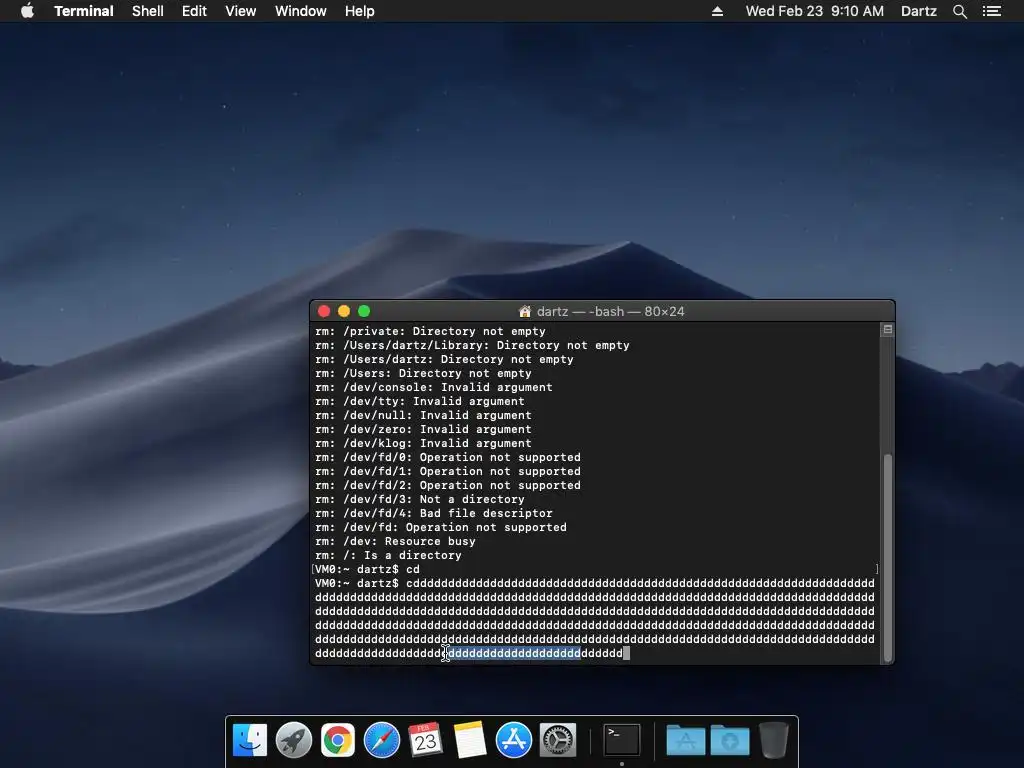Open Applications folder stack in Dock
This screenshot has width=1024, height=768.
click(686, 741)
